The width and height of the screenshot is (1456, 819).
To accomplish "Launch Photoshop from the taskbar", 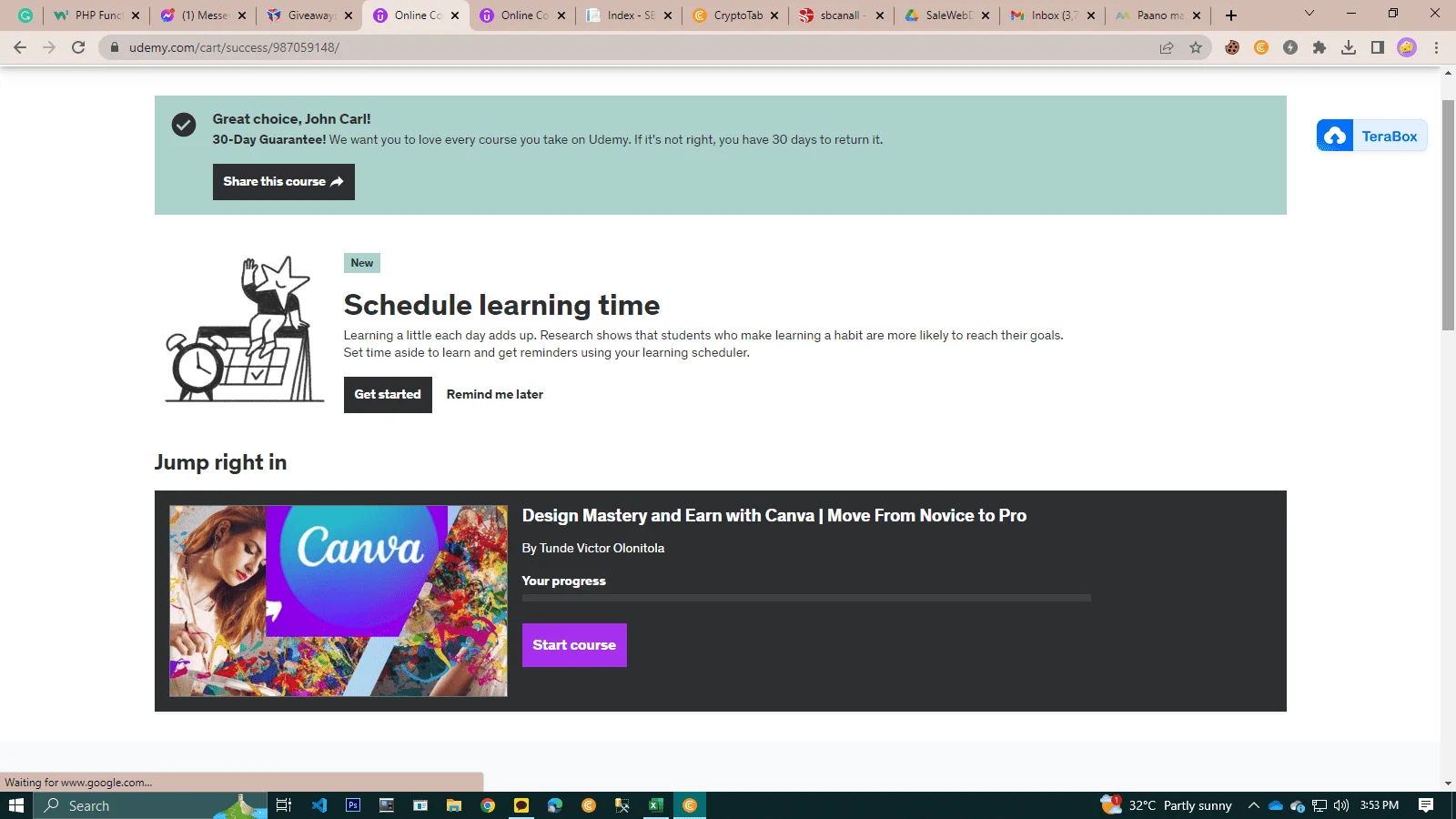I will pyautogui.click(x=353, y=805).
